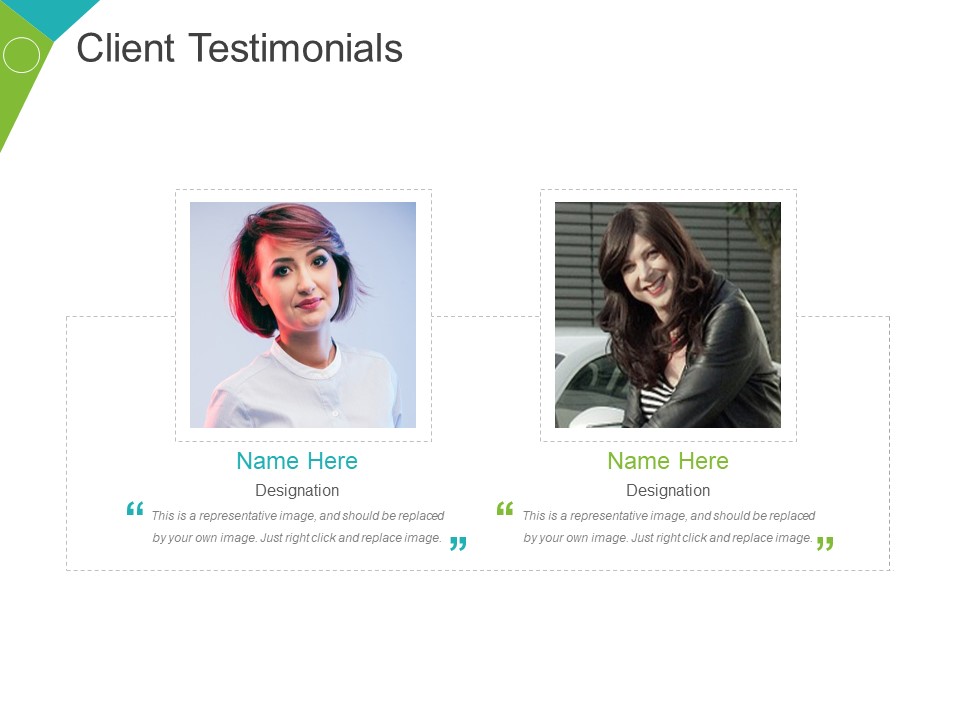This screenshot has height=720, width=960.
Task: Select the photo of the woman in the leather jacket
Action: 668,315
